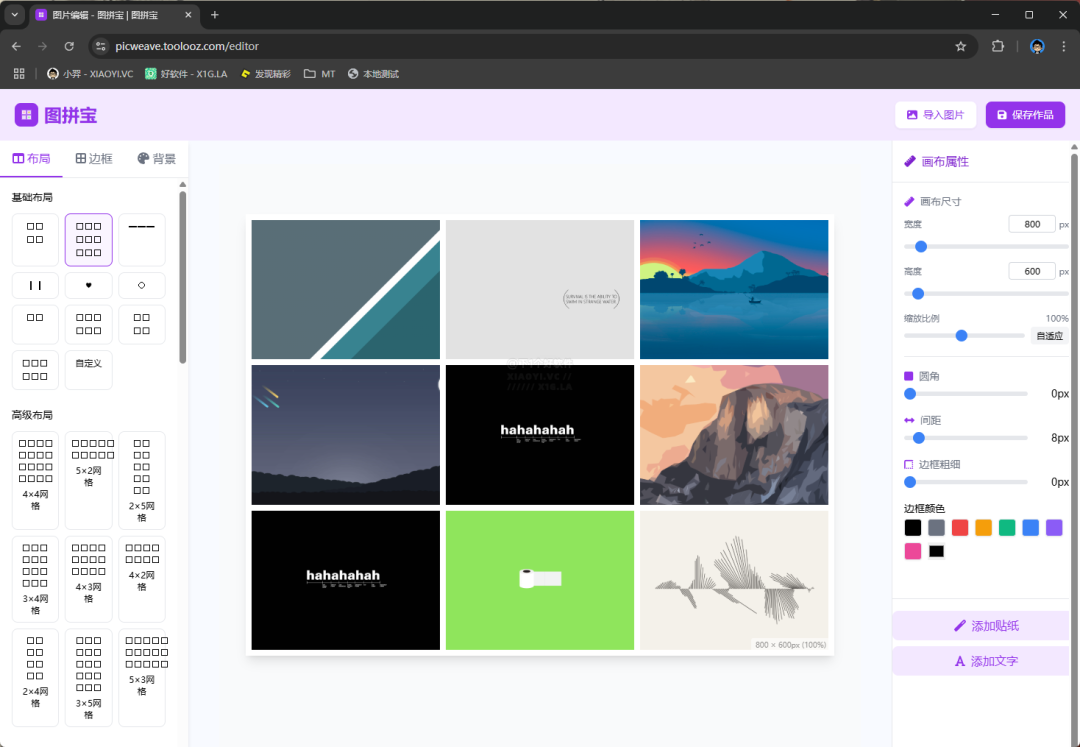Select the diamond-shaped layout
Image resolution: width=1080 pixels, height=747 pixels.
(x=142, y=285)
